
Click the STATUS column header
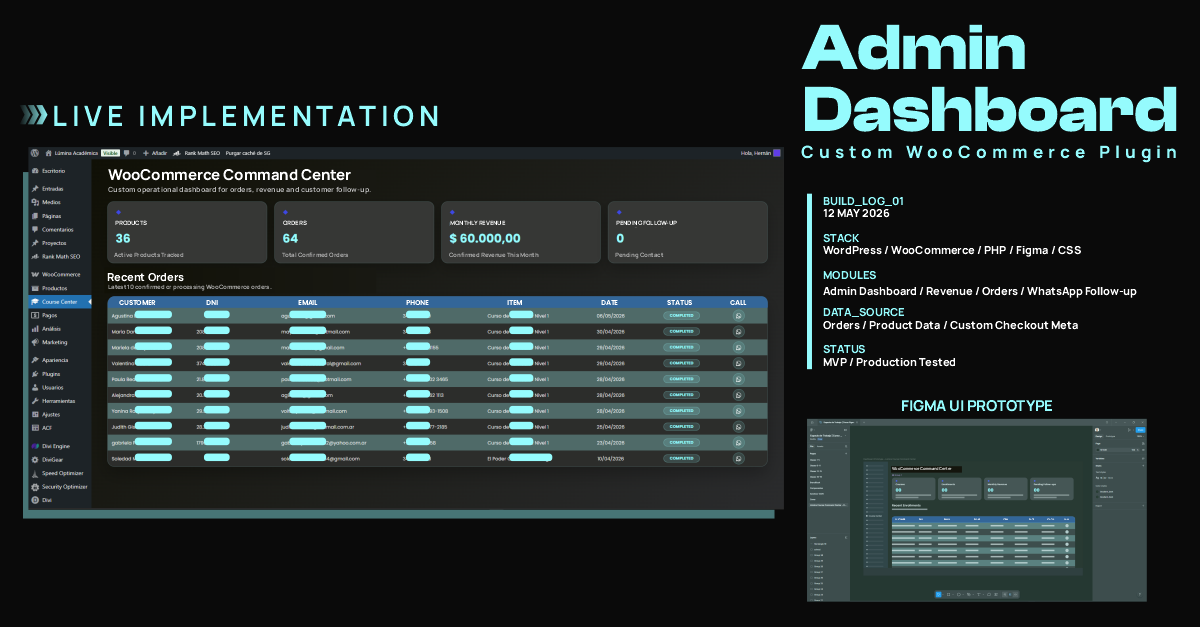click(x=680, y=302)
